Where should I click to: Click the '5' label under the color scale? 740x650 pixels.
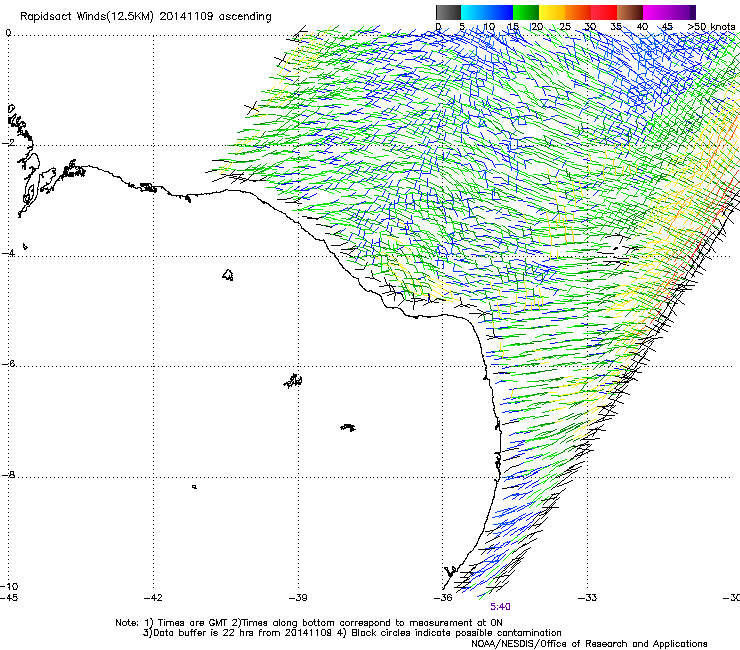click(x=462, y=26)
